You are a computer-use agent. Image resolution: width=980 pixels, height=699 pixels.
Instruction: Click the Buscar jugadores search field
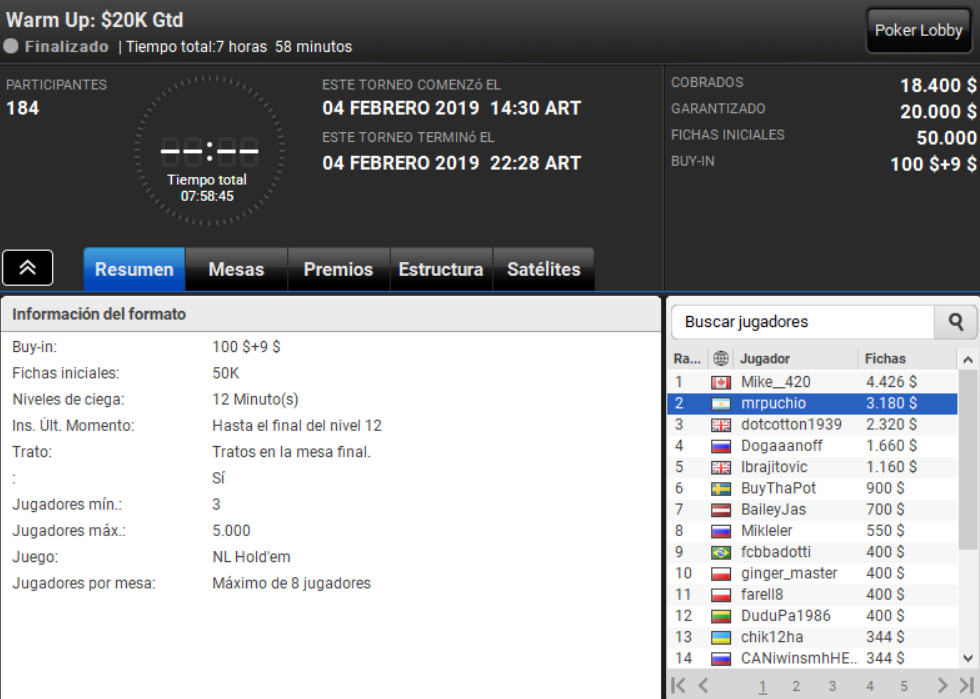pos(802,321)
